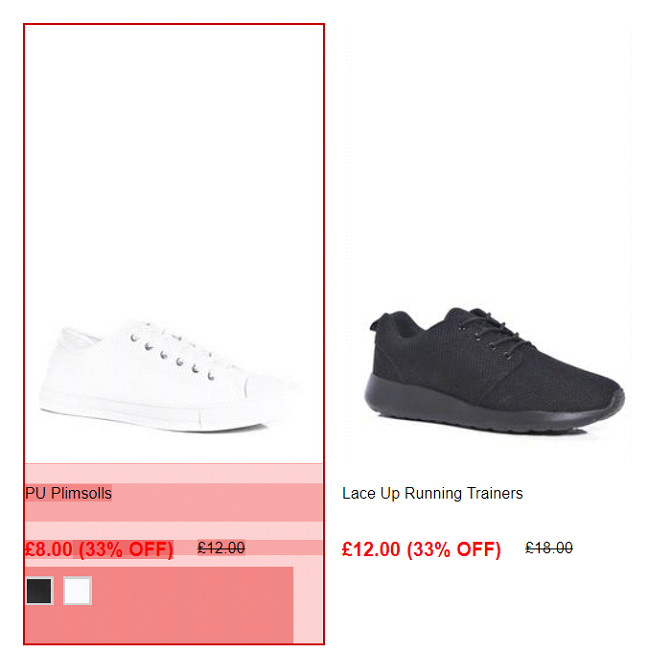
Task: Click the crossed-out £18.00 original price
Action: coord(549,548)
